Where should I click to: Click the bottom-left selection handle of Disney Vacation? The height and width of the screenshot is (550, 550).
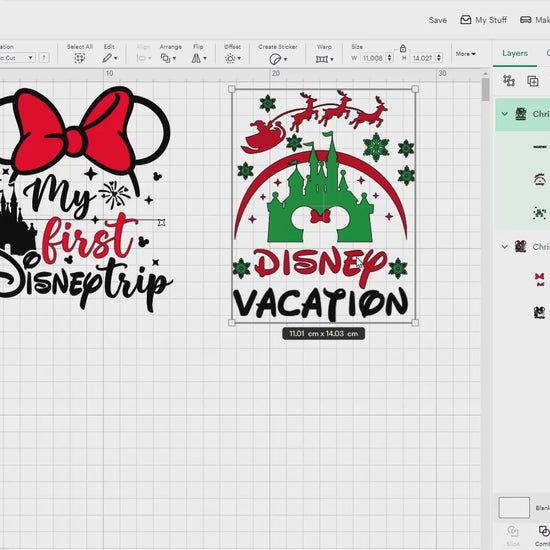(232, 323)
